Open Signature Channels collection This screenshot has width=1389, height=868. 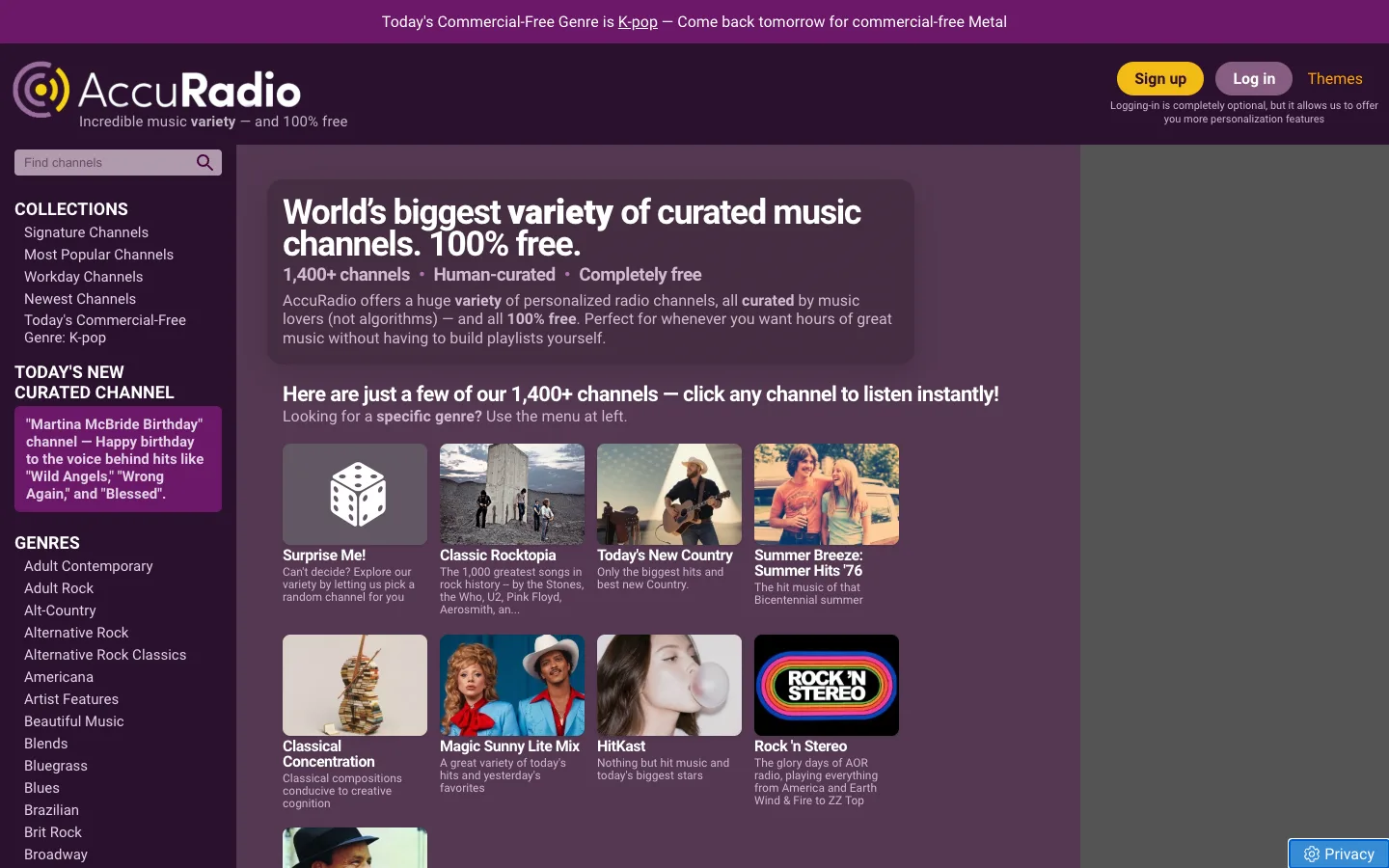tap(86, 232)
